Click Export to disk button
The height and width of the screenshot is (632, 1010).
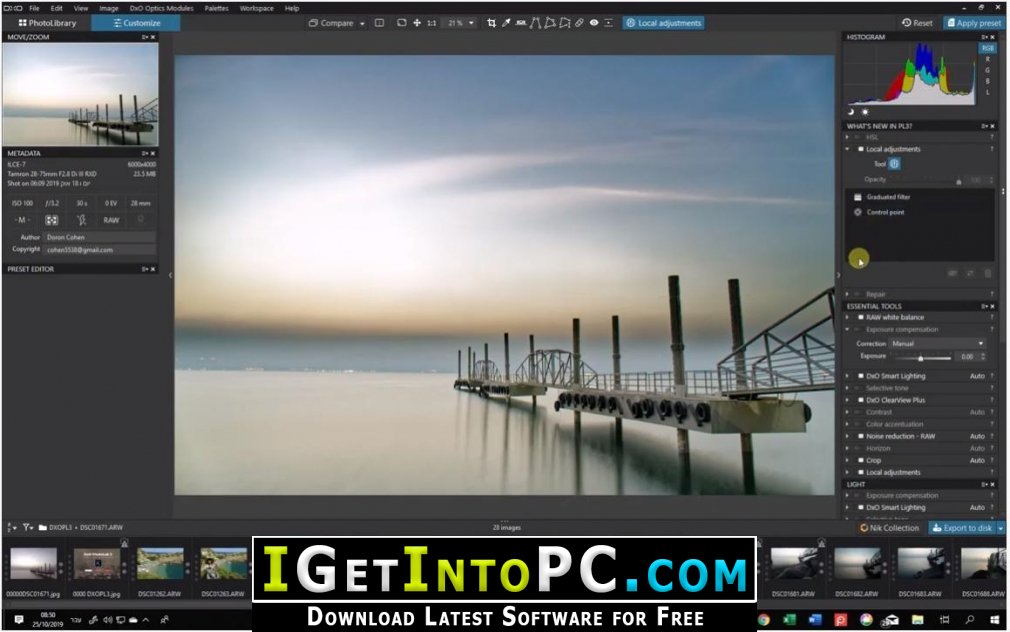pos(961,528)
